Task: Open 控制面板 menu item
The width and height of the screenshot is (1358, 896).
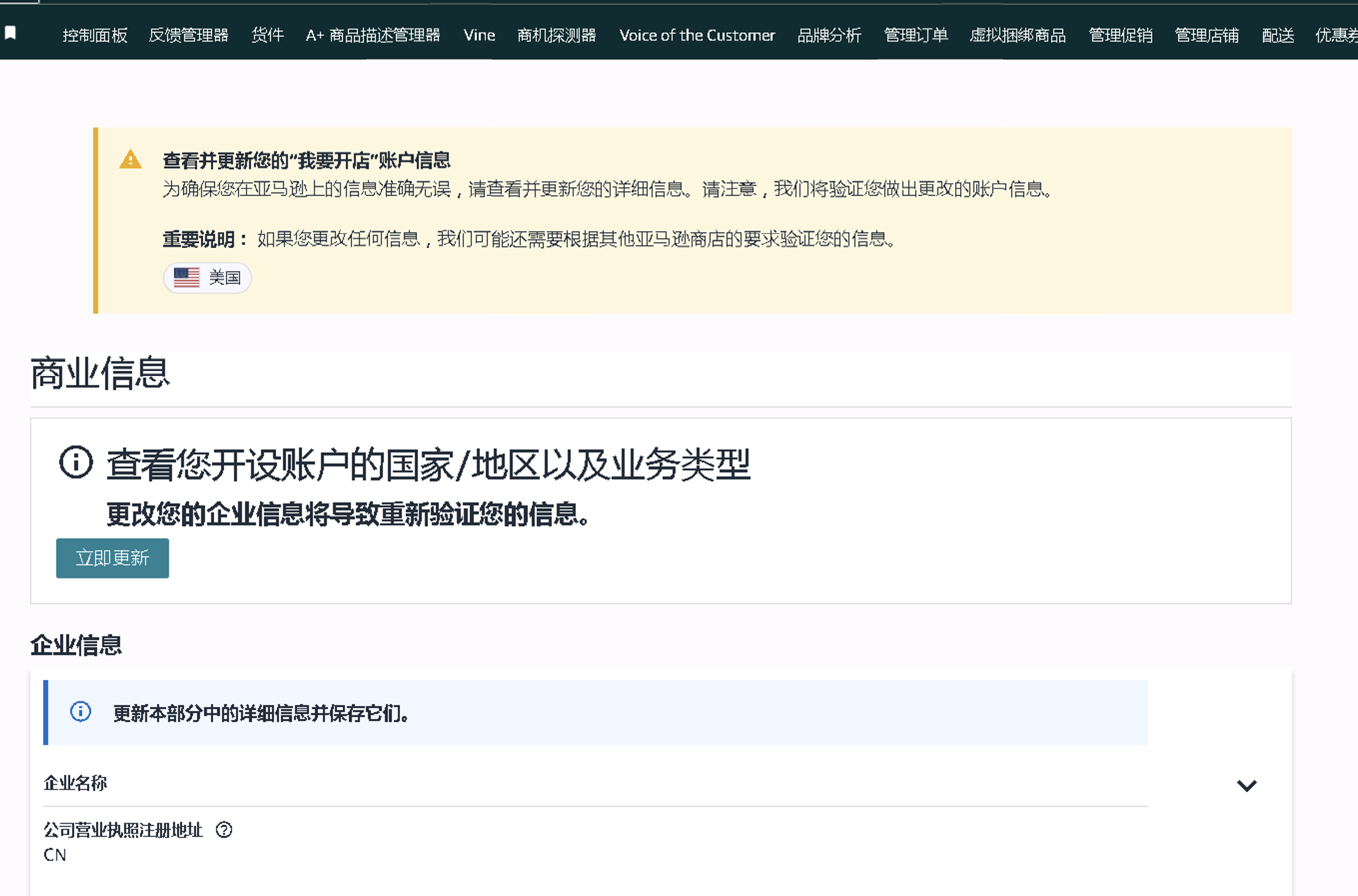Action: coord(95,35)
